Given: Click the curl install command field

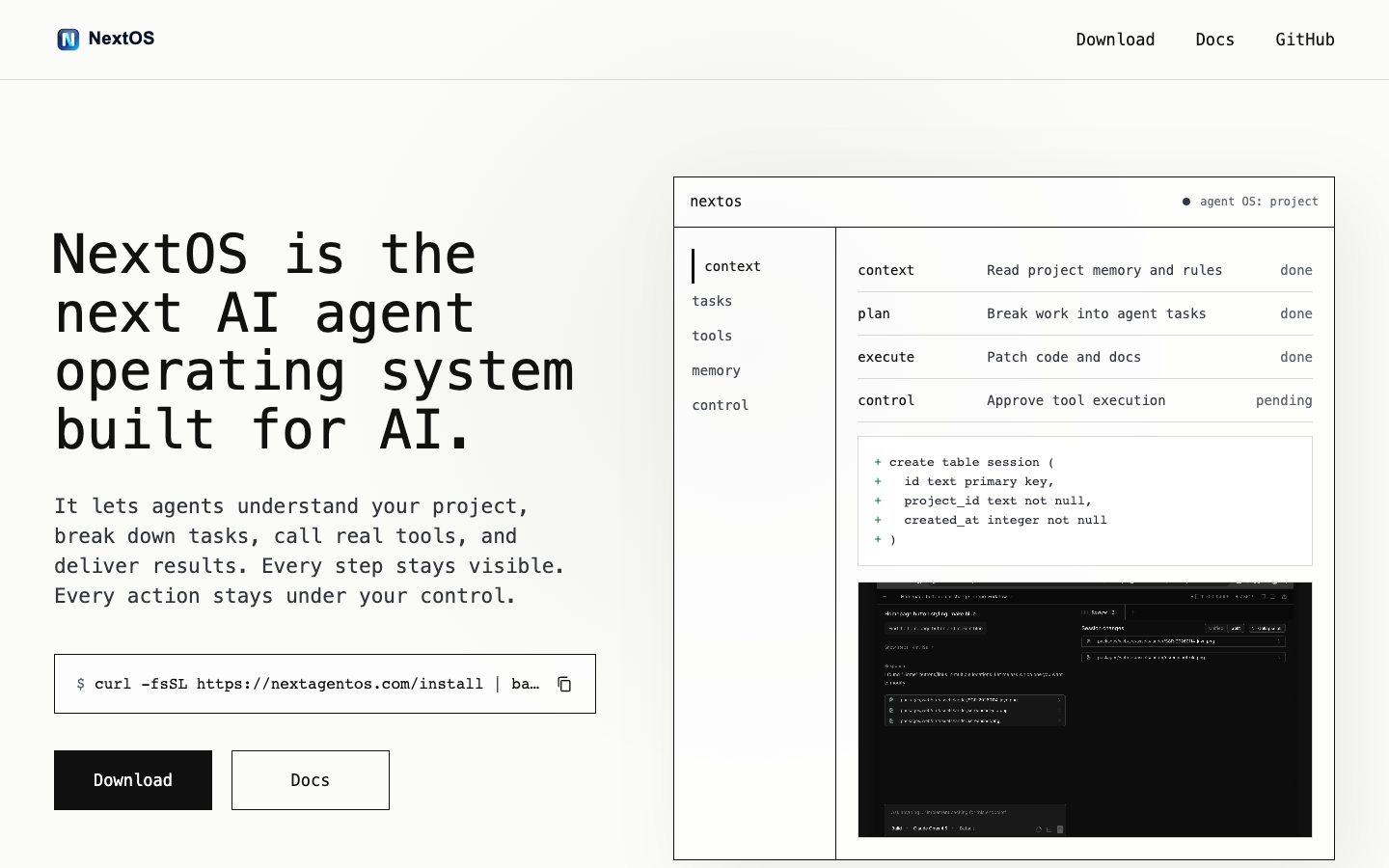Looking at the screenshot, I should [325, 684].
